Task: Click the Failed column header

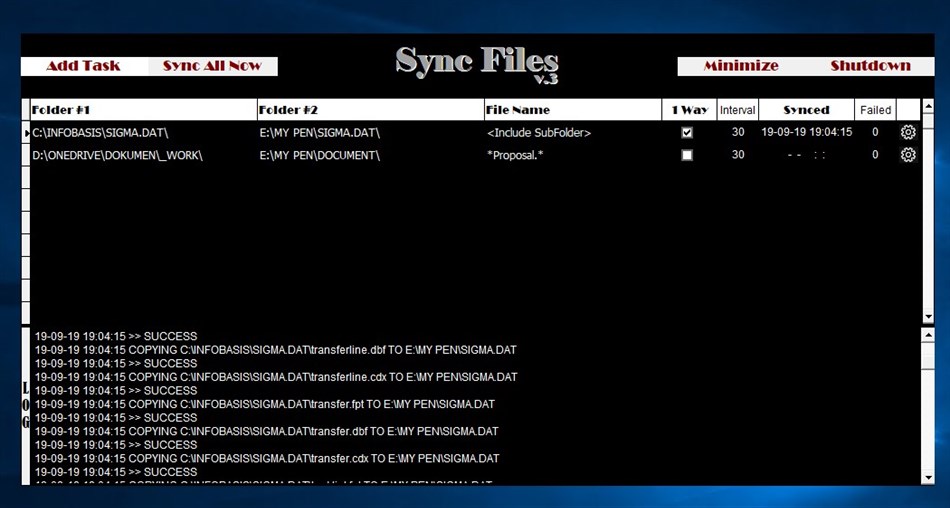Action: coord(875,110)
